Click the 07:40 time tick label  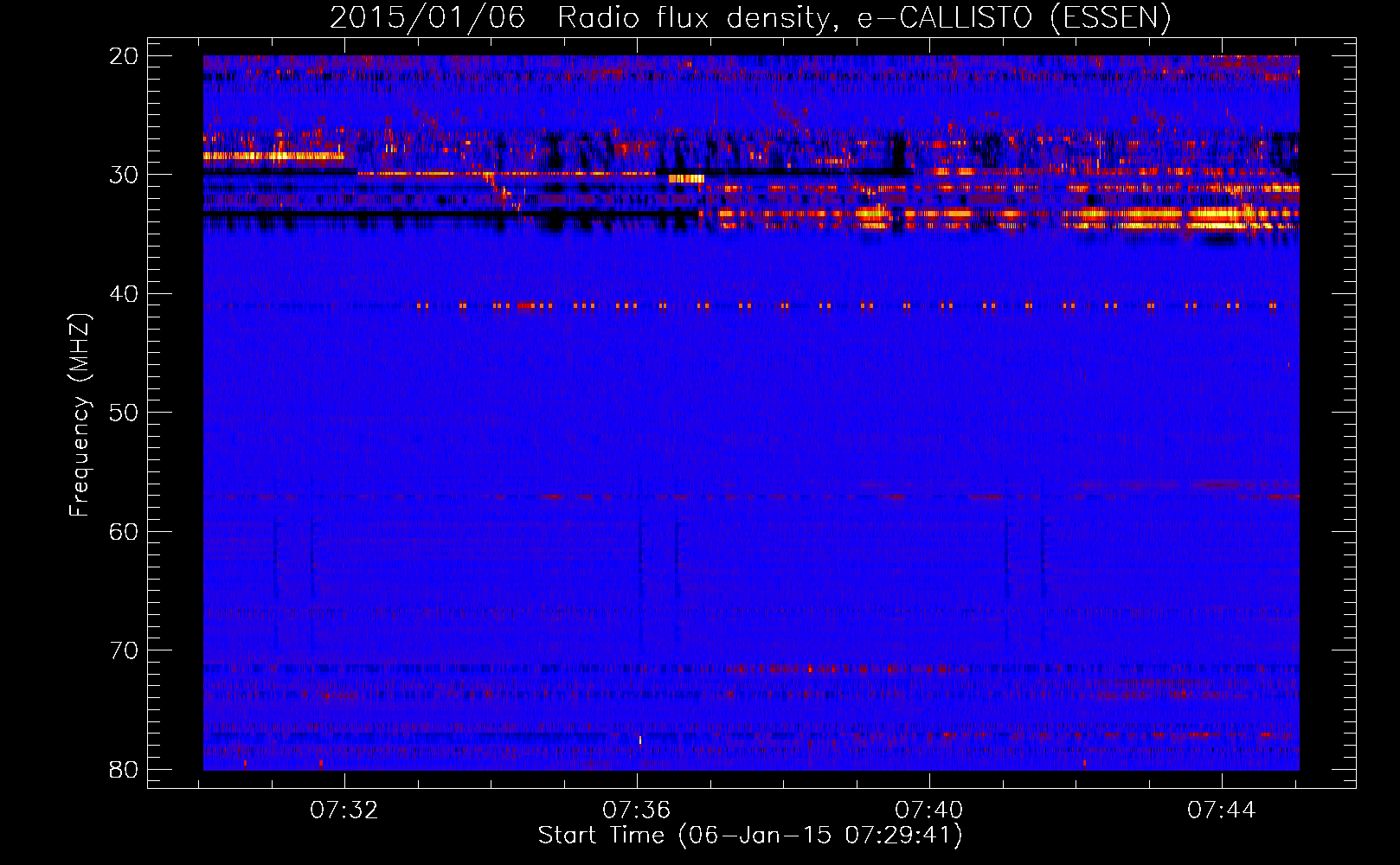click(x=929, y=811)
